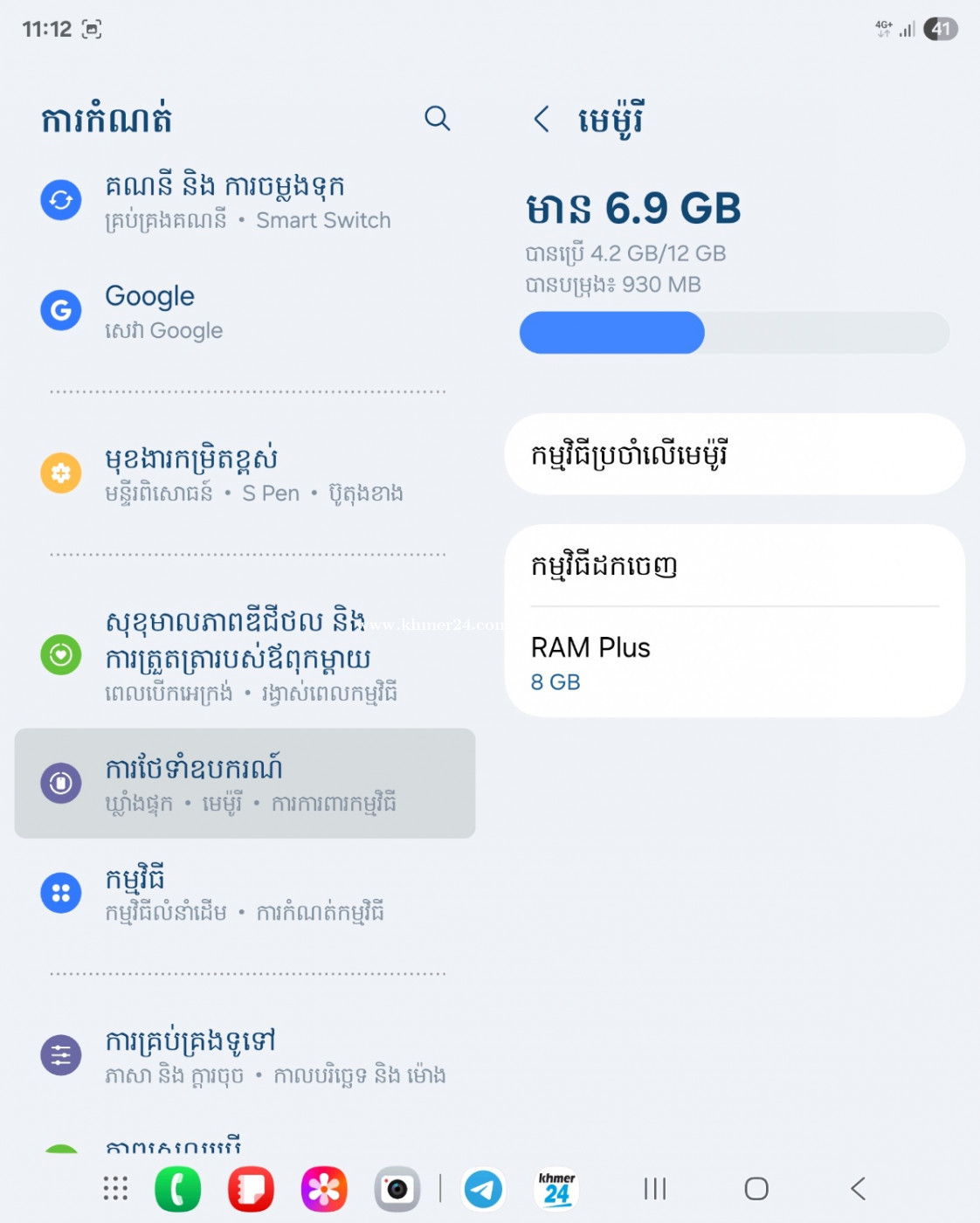Launch the red notes app in the taskbar

[251, 1189]
